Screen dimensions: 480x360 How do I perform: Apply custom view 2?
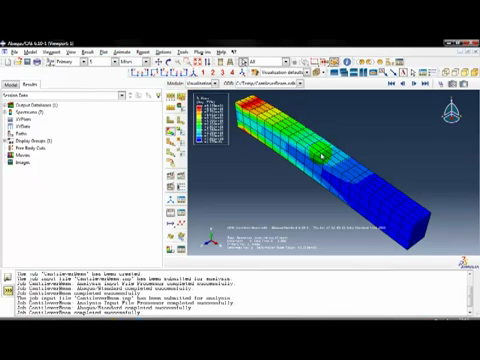point(213,72)
